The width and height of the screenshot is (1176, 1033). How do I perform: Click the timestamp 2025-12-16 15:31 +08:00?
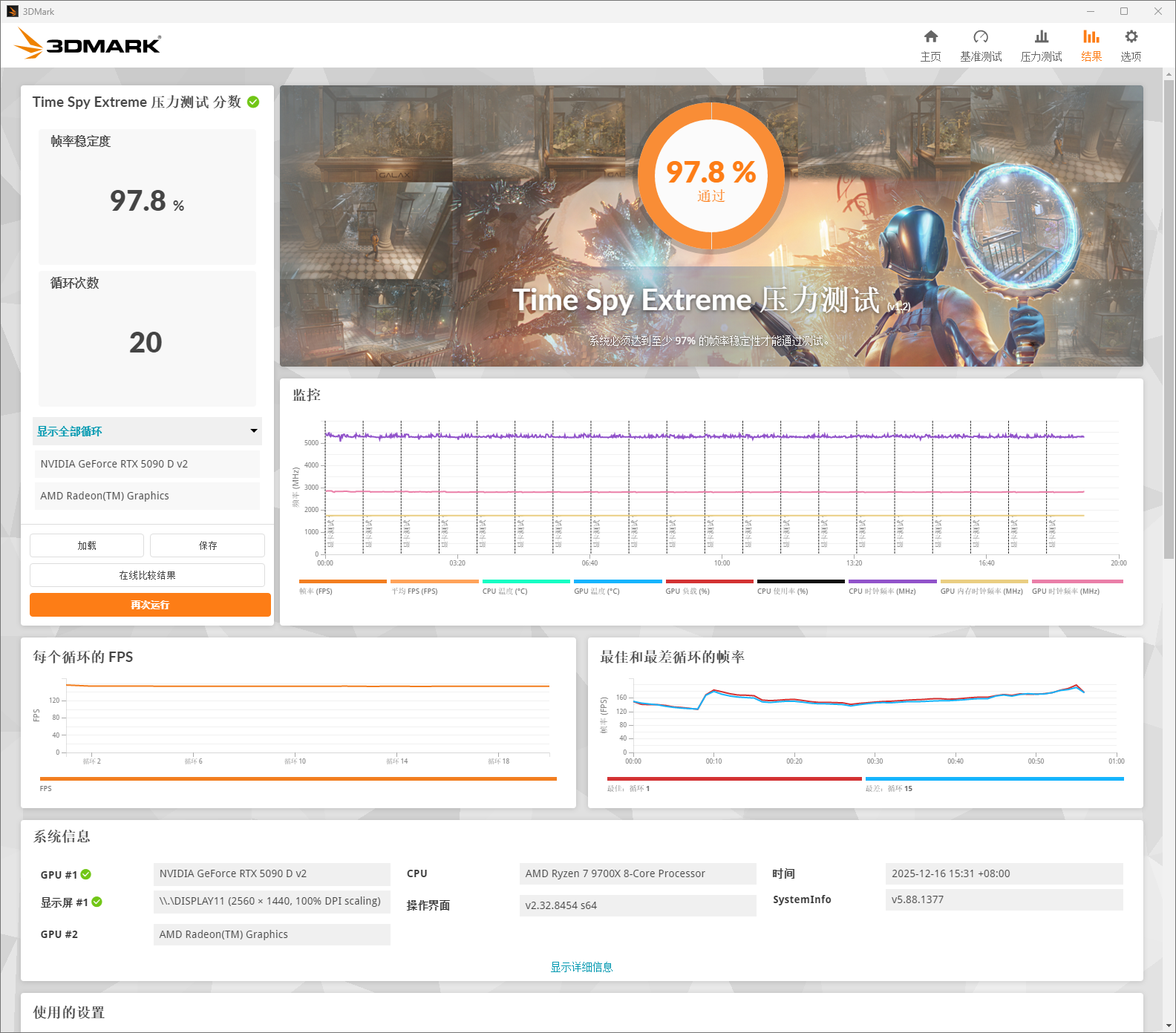pyautogui.click(x=1004, y=873)
